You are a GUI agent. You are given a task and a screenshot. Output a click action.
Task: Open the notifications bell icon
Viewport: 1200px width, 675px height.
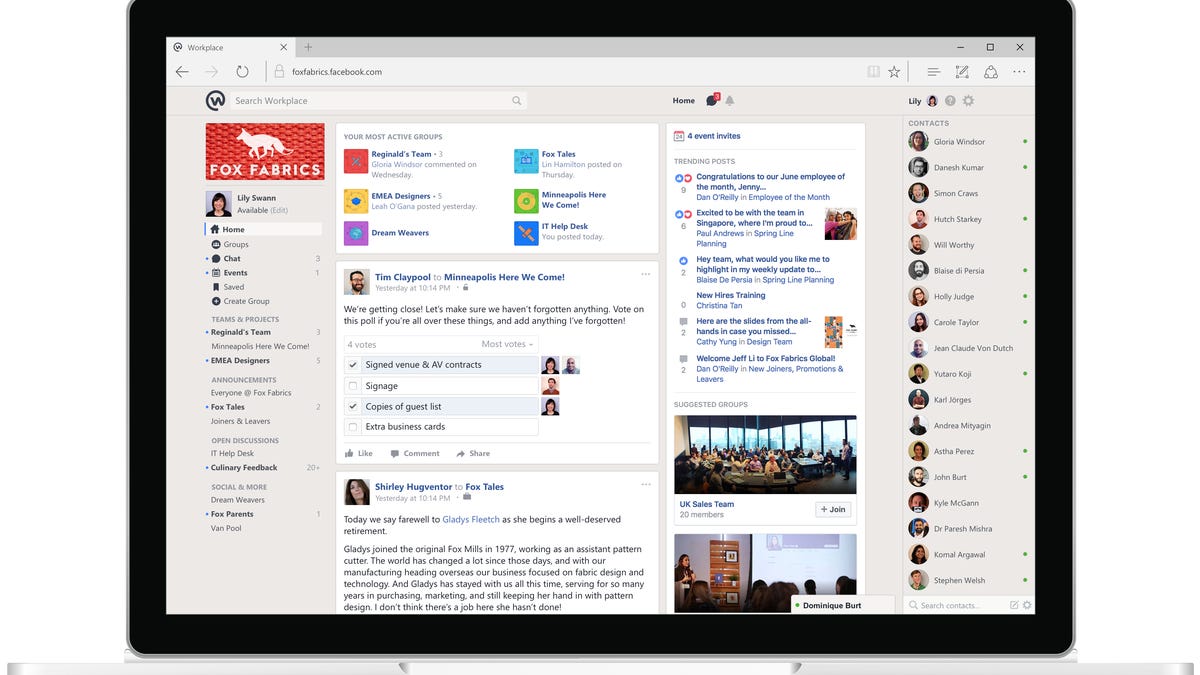coord(729,101)
